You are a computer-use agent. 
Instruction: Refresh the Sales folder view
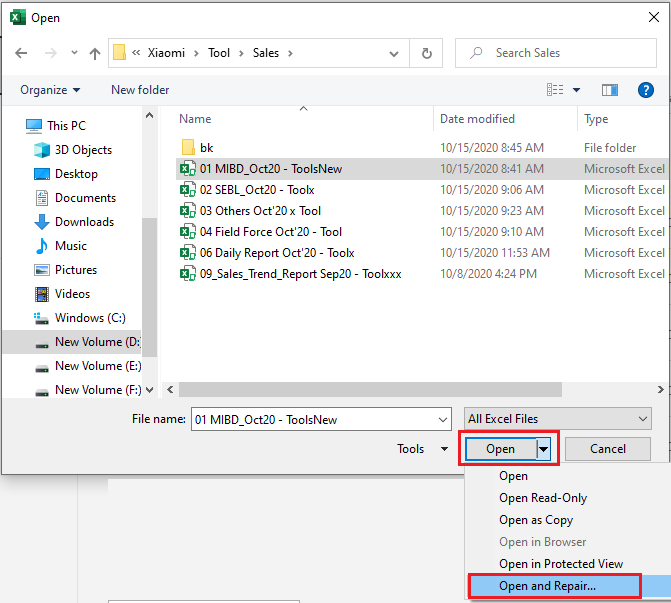tap(426, 53)
